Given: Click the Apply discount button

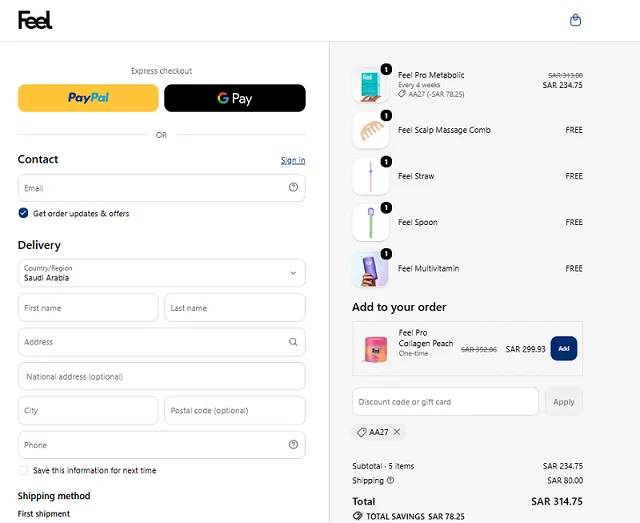Looking at the screenshot, I should (564, 402).
